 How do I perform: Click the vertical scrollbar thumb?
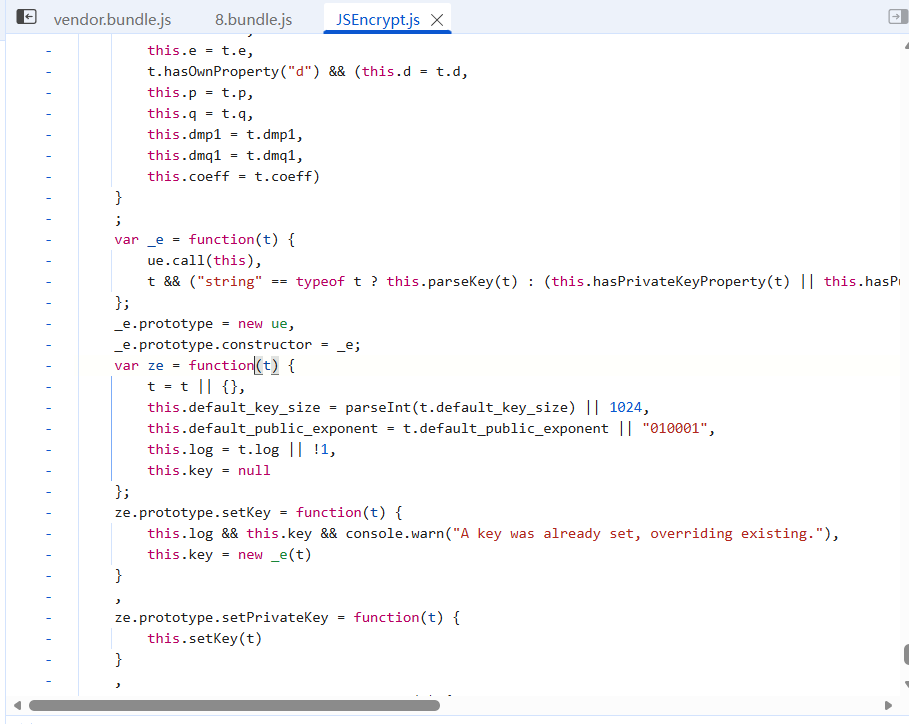906,655
